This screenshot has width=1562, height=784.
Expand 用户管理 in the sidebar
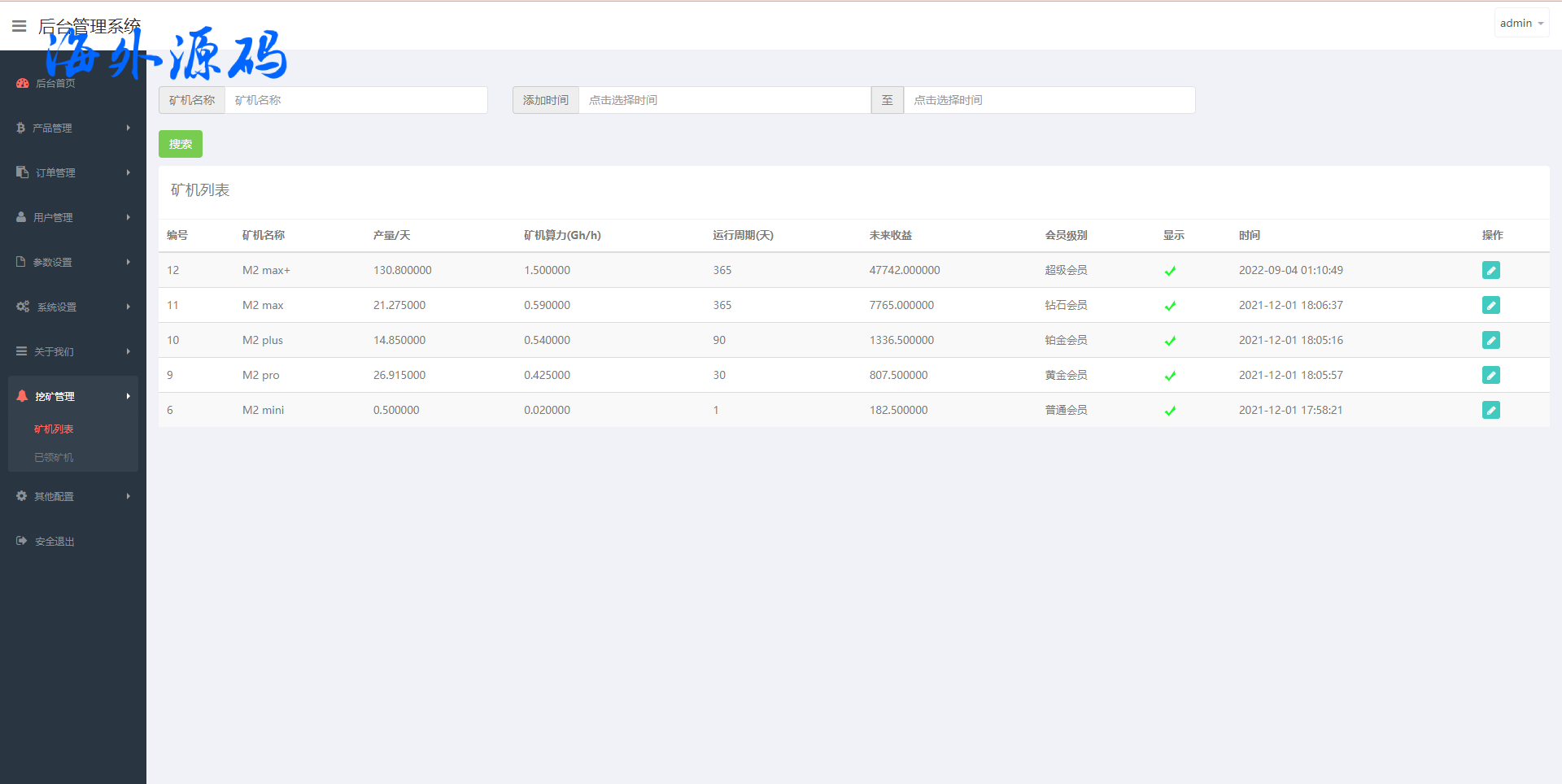tap(73, 217)
